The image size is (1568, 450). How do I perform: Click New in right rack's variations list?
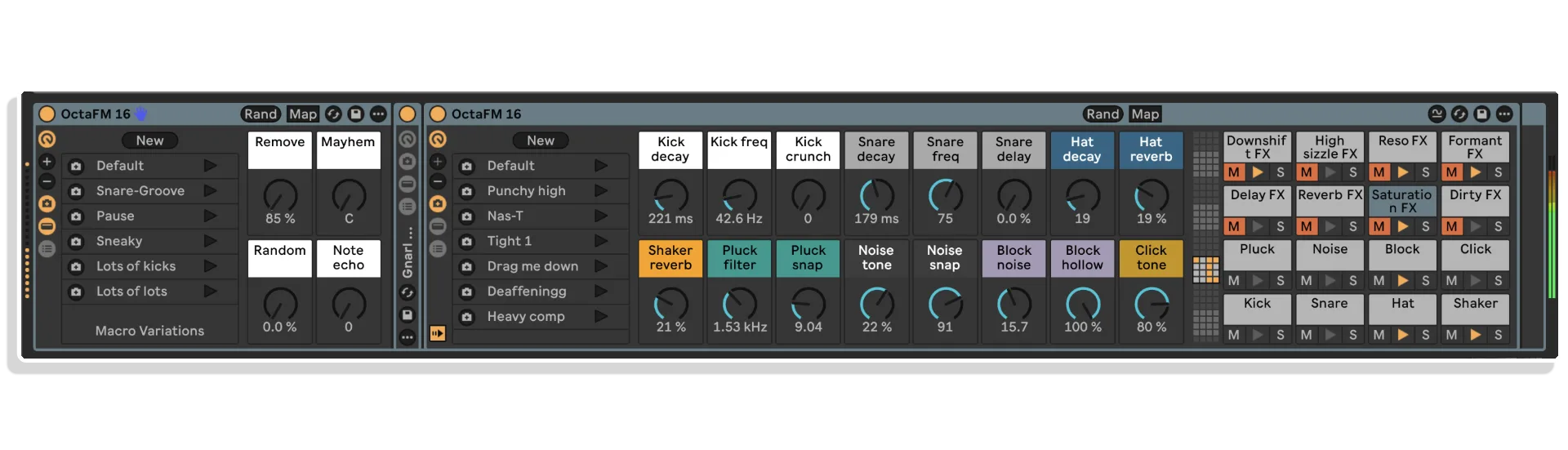(541, 140)
